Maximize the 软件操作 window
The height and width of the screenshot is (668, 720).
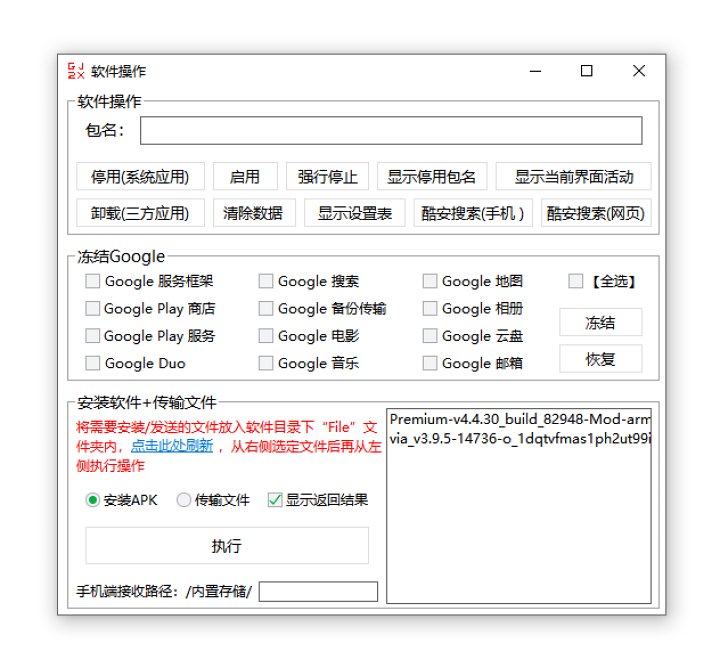[x=586, y=71]
